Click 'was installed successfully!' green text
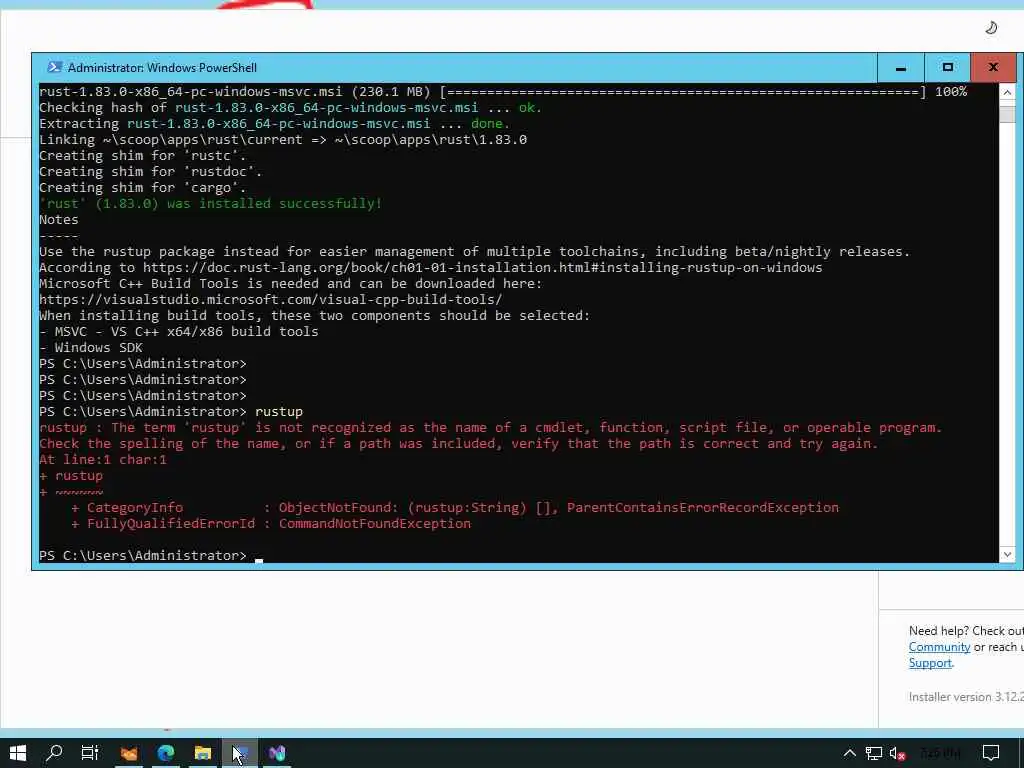Image resolution: width=1024 pixels, height=768 pixels. click(x=274, y=203)
